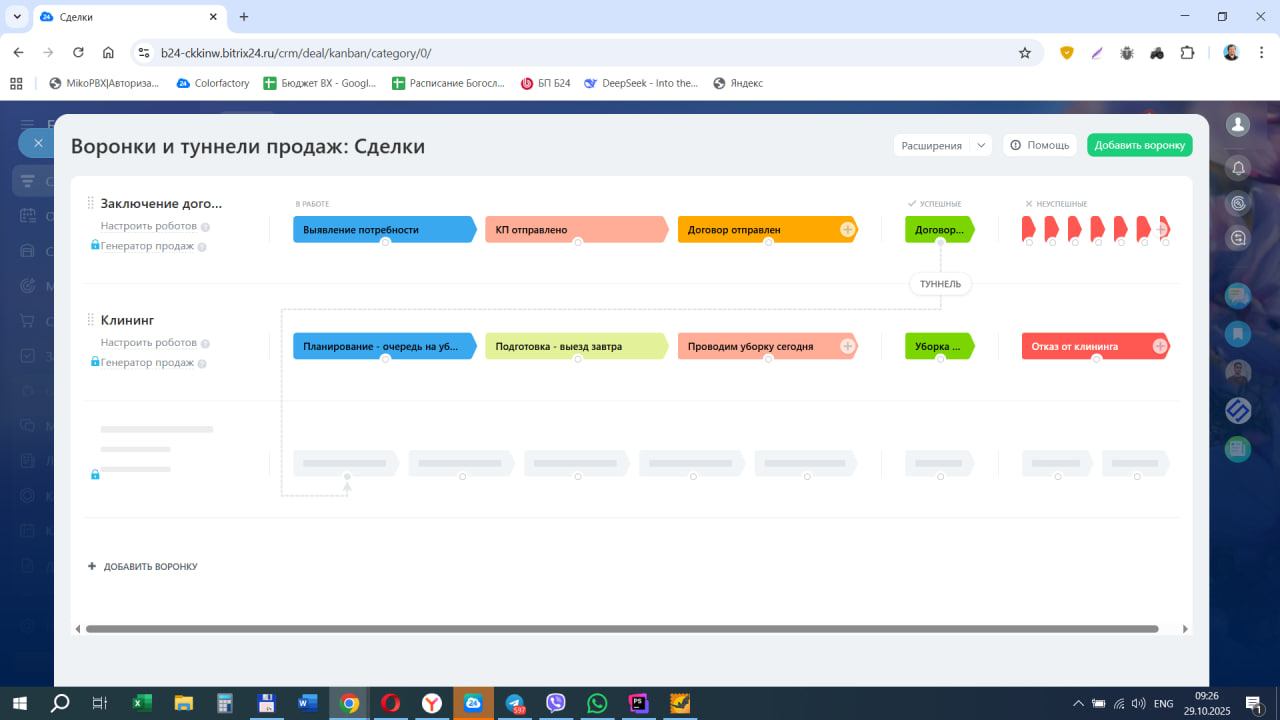Click the ТУННЕЛЬ tunnel label

[940, 284]
